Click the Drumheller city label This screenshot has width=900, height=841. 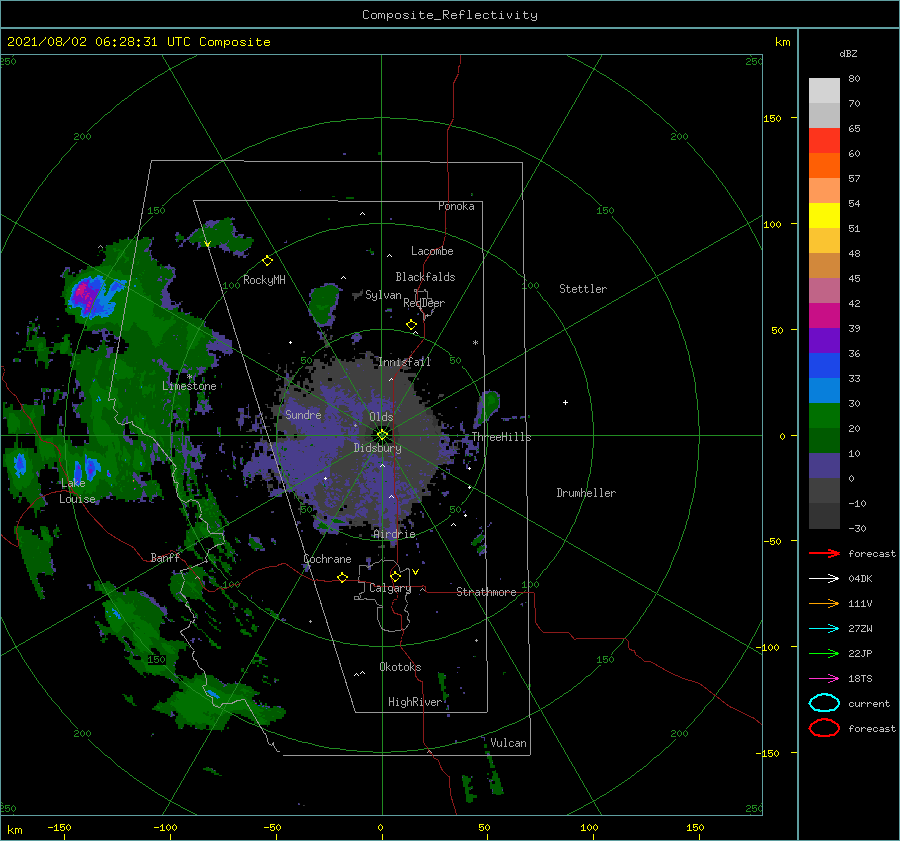[x=586, y=493]
